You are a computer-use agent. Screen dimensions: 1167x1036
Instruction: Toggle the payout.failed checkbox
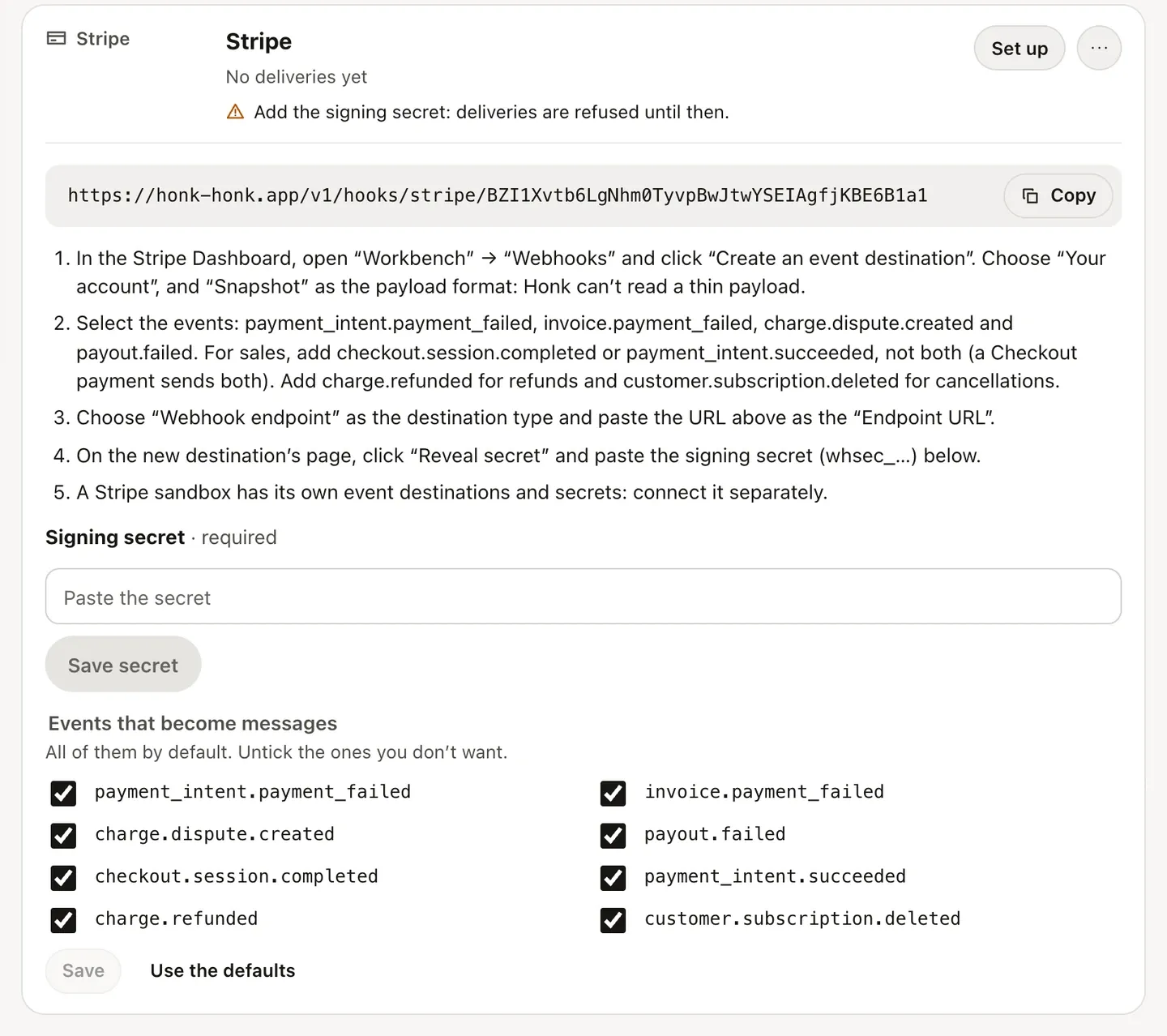click(x=613, y=835)
